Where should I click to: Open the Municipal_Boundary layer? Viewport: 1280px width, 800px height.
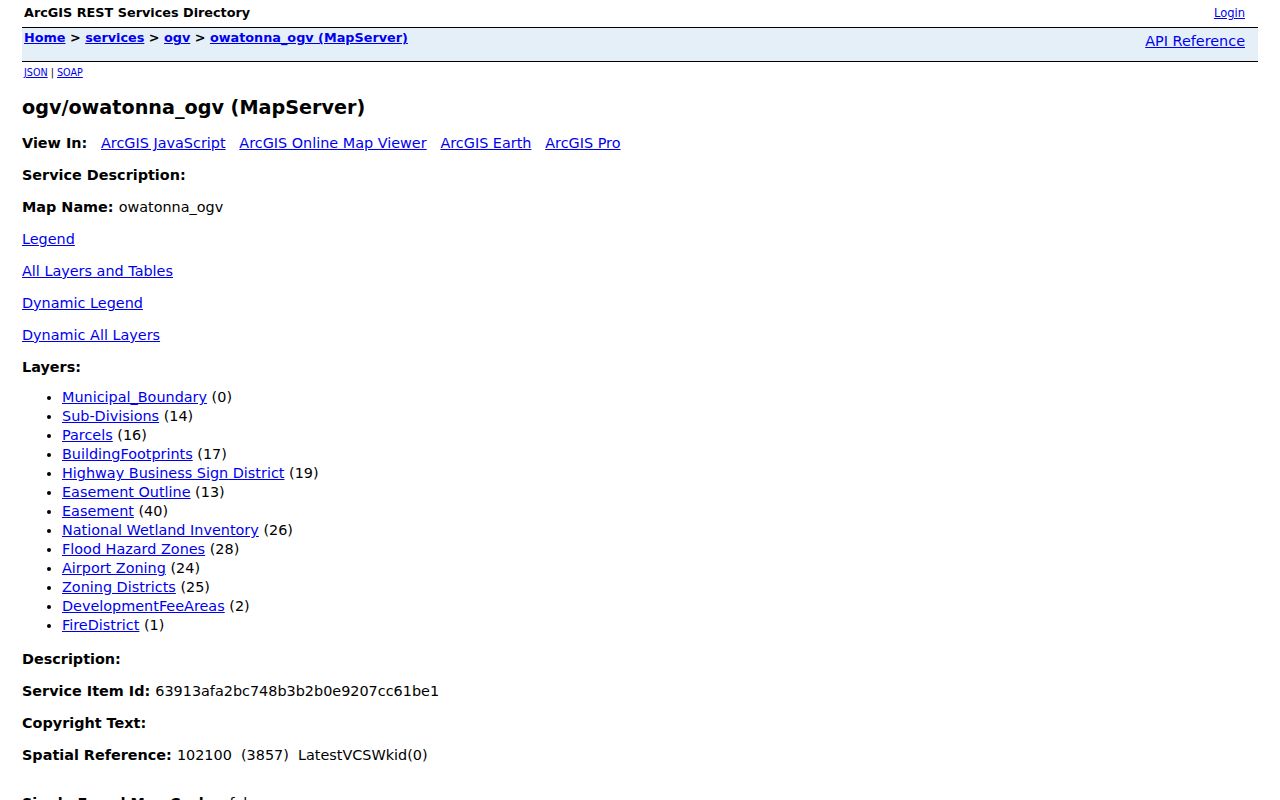click(134, 397)
